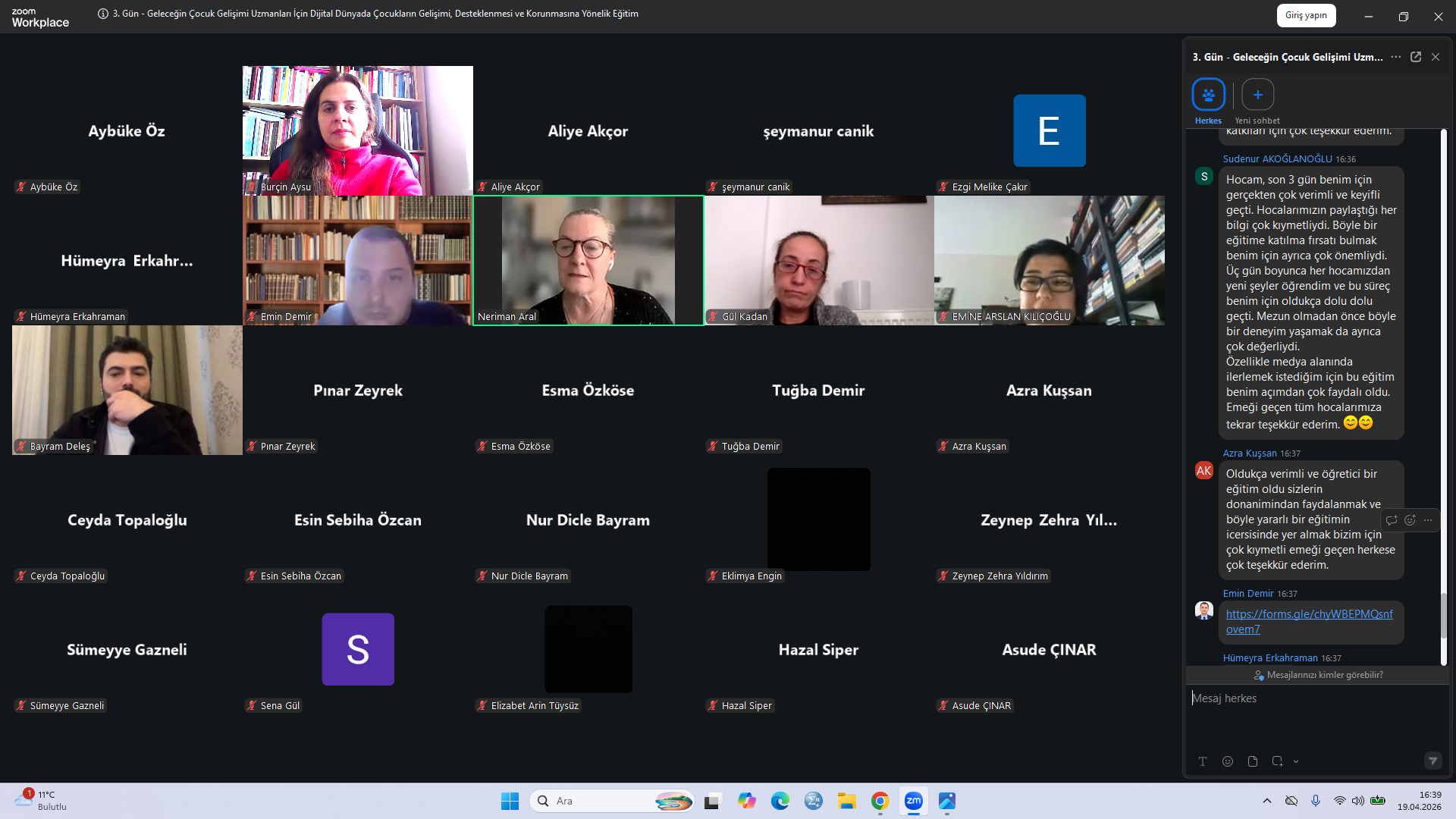The height and width of the screenshot is (819, 1456).
Task: Close the chat side panel
Action: click(1436, 57)
